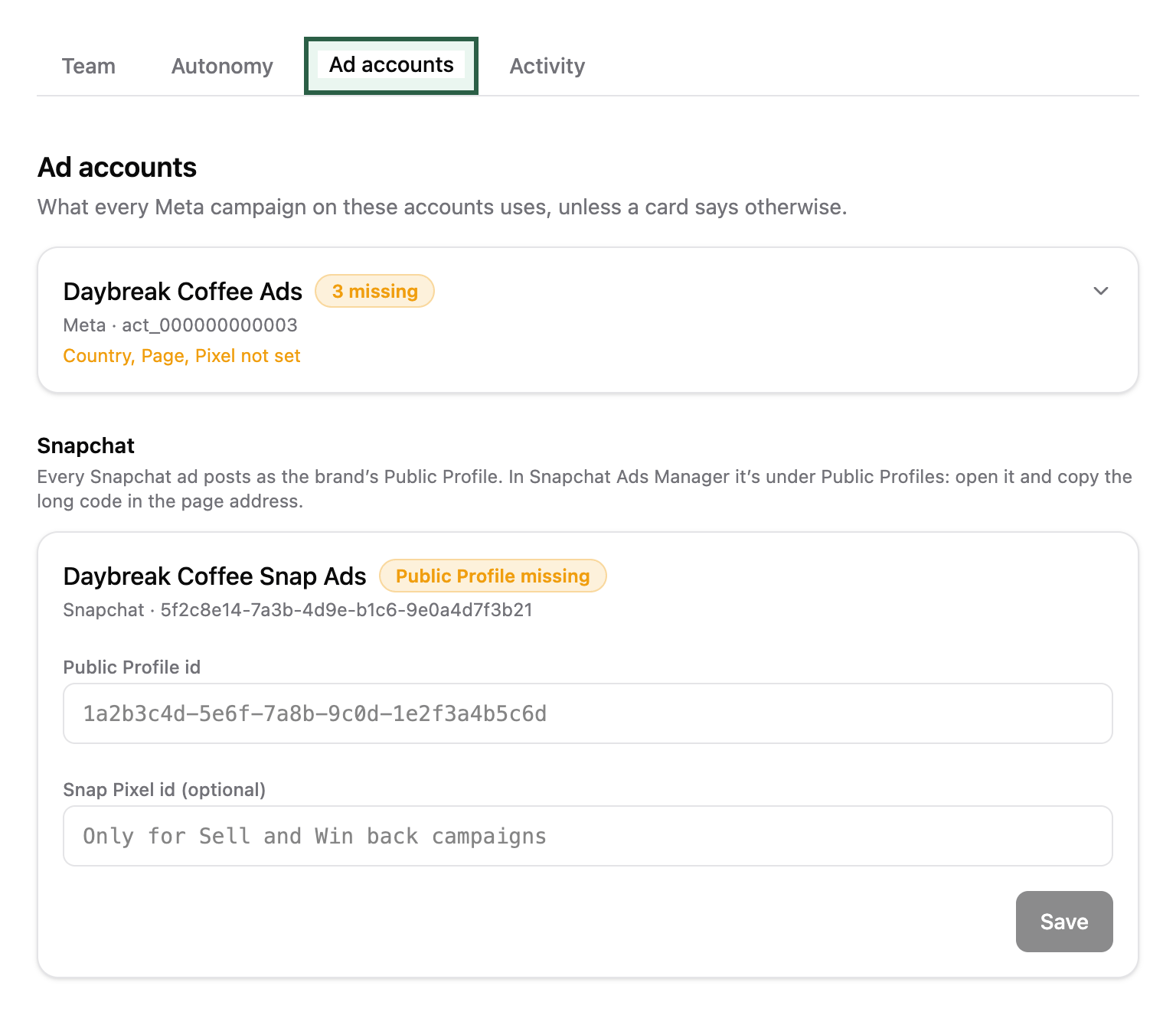Go to the Activity tab
Screen dimensions: 1176x1015
click(x=547, y=66)
